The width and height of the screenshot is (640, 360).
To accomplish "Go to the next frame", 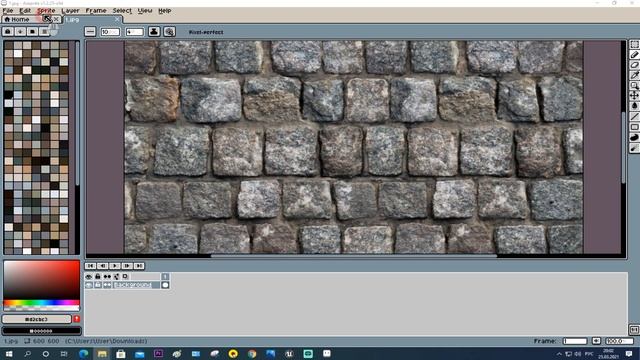I will 127,266.
